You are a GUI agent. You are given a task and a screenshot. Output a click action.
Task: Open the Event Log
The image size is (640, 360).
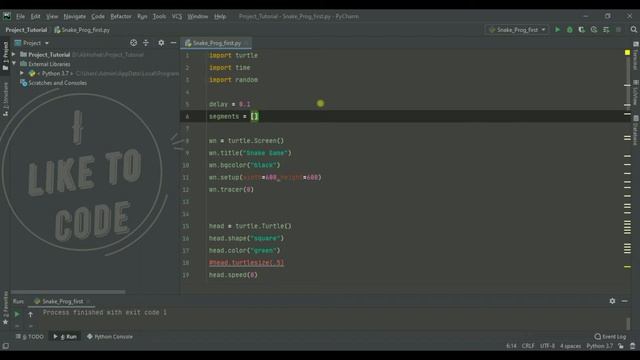(610, 337)
